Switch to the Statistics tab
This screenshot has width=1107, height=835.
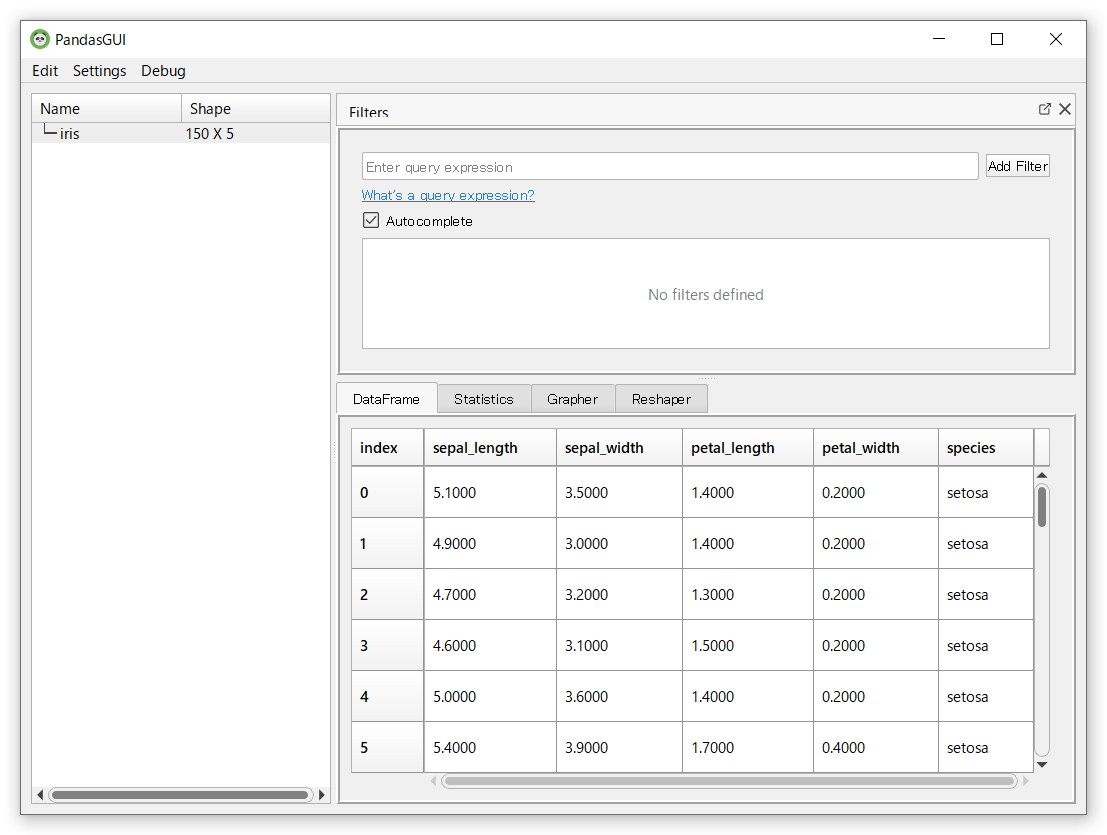tap(483, 399)
